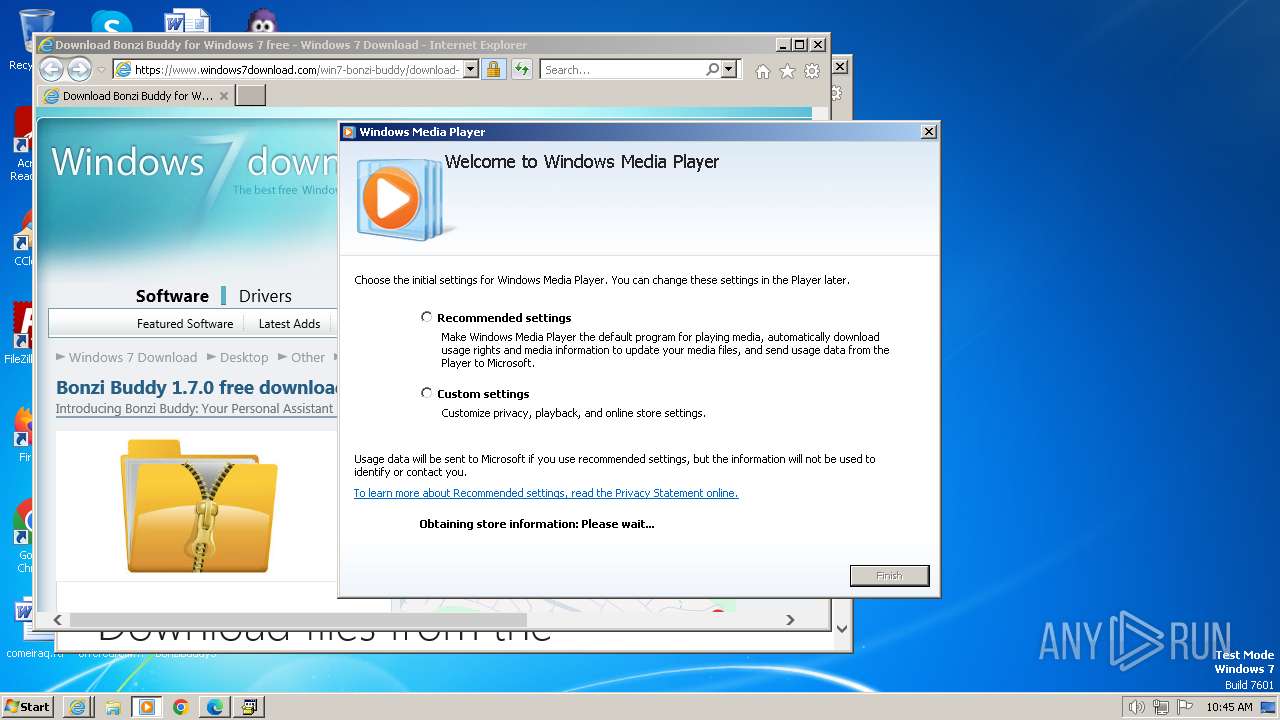Open the last taskbar application icon
This screenshot has width=1280, height=720.
[x=248, y=707]
